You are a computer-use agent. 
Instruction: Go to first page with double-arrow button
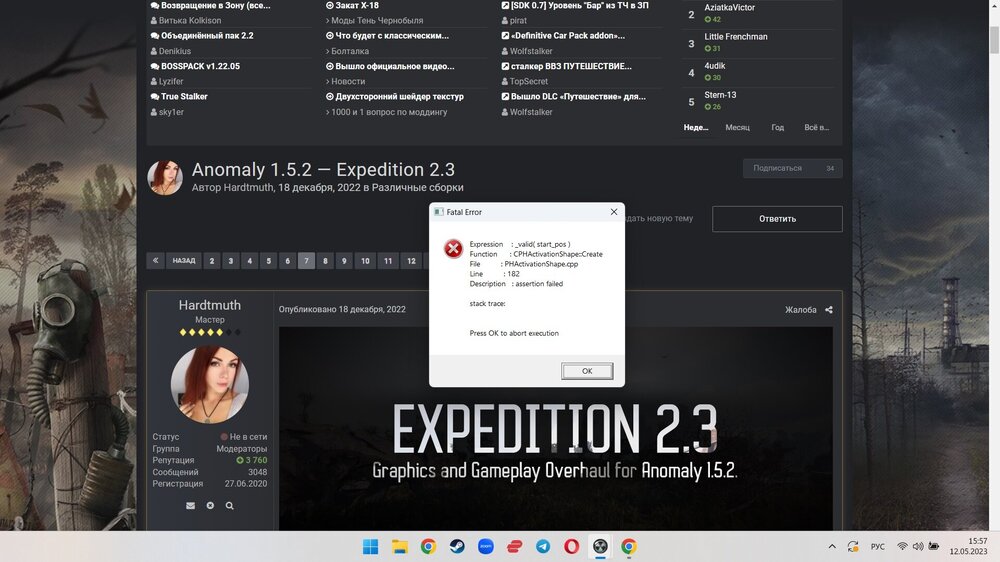(x=156, y=261)
